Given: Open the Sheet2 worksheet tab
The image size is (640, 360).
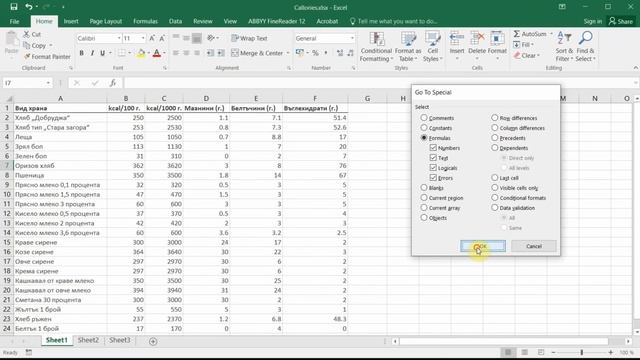Looking at the screenshot, I should [88, 340].
